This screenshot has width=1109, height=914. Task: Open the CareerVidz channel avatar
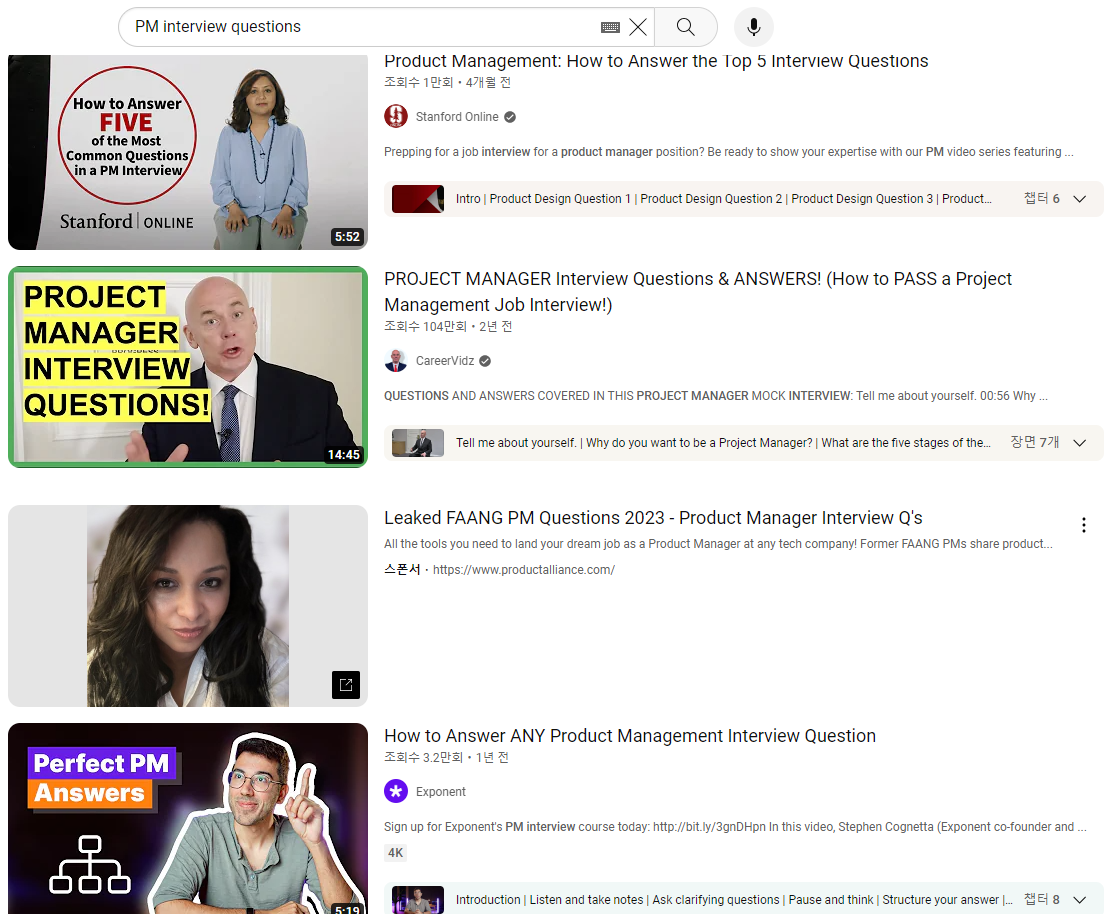[396, 361]
